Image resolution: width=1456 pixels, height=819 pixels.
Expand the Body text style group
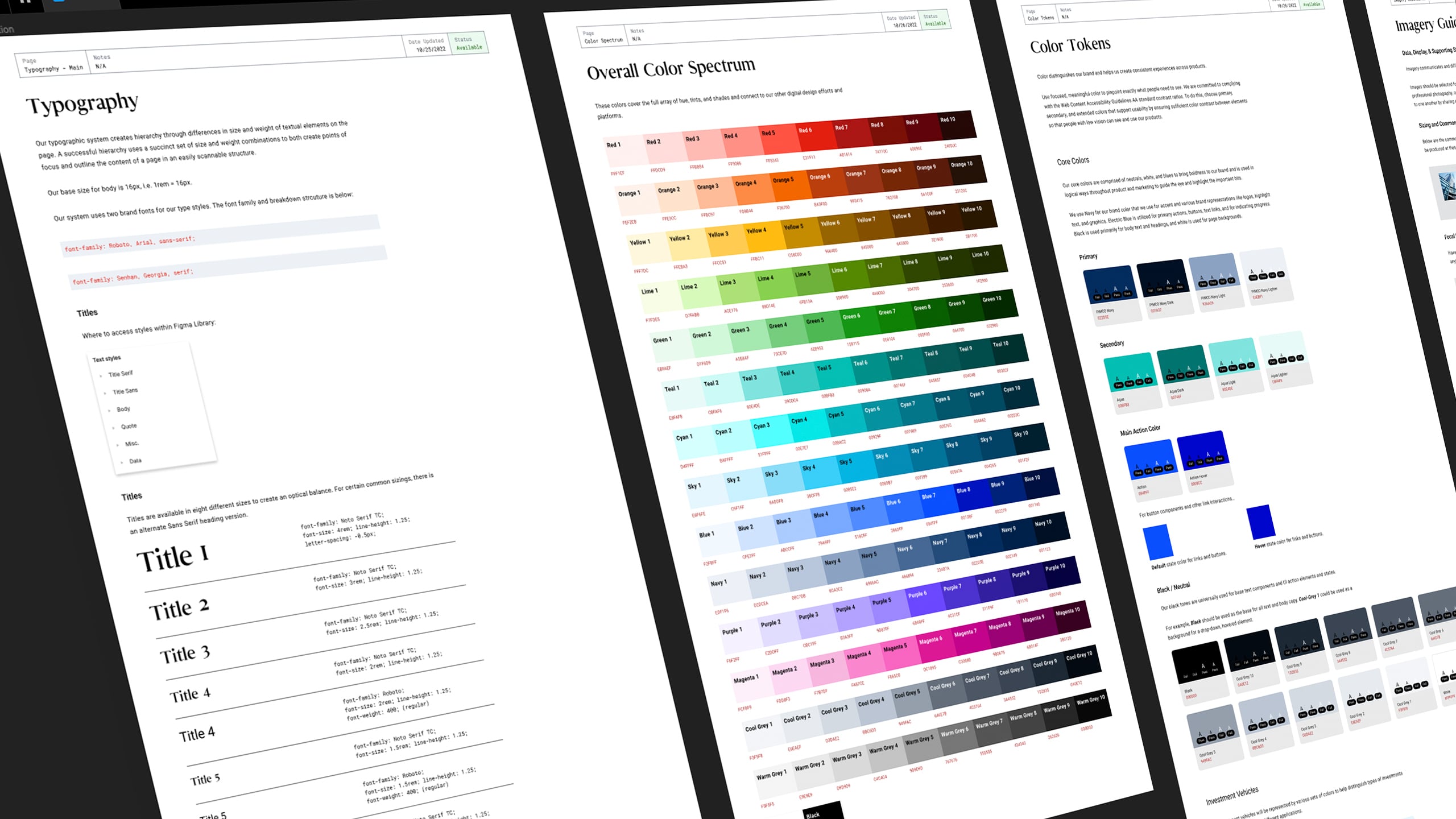point(109,411)
